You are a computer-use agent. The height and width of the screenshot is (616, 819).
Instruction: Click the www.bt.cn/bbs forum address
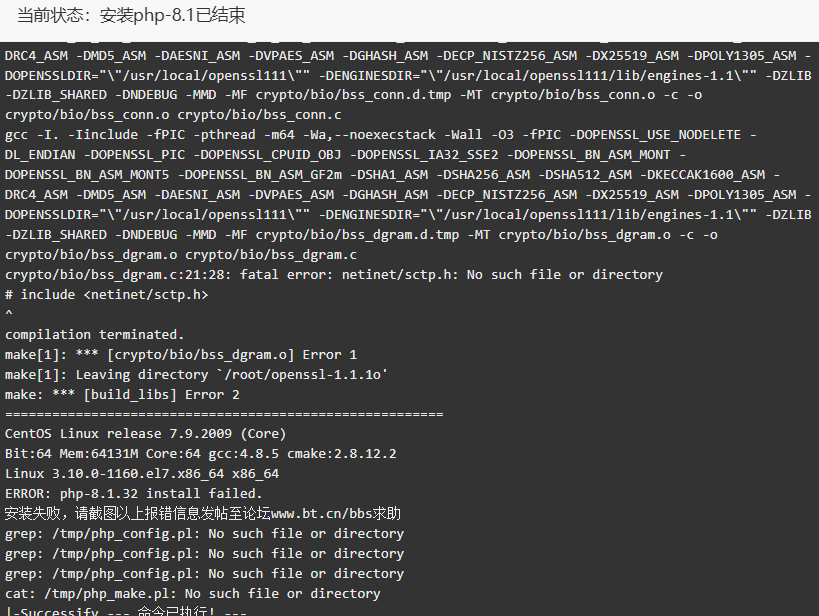pyautogui.click(x=324, y=514)
